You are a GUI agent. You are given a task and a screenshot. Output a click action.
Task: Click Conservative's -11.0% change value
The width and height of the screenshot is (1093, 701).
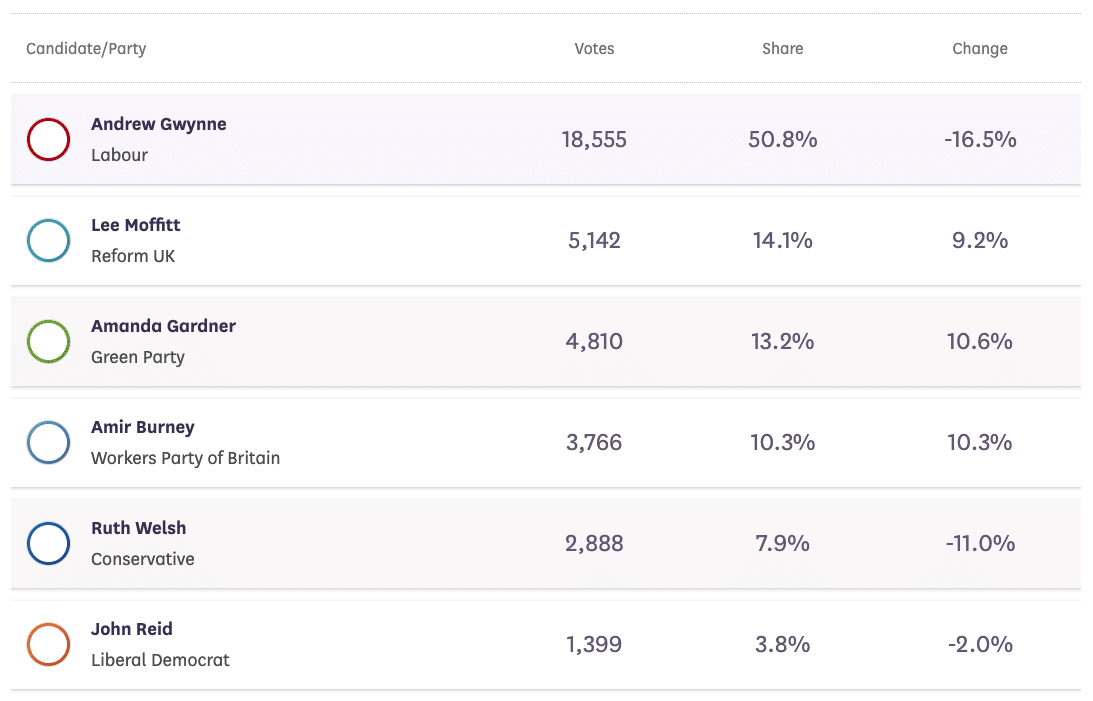tap(980, 544)
